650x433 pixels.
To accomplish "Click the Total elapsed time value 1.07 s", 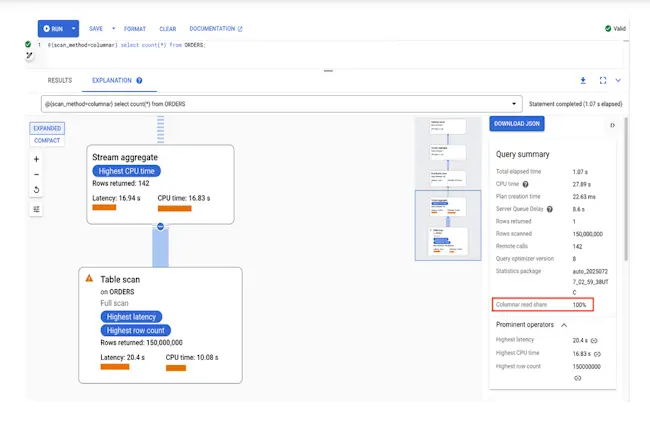I will tap(580, 172).
